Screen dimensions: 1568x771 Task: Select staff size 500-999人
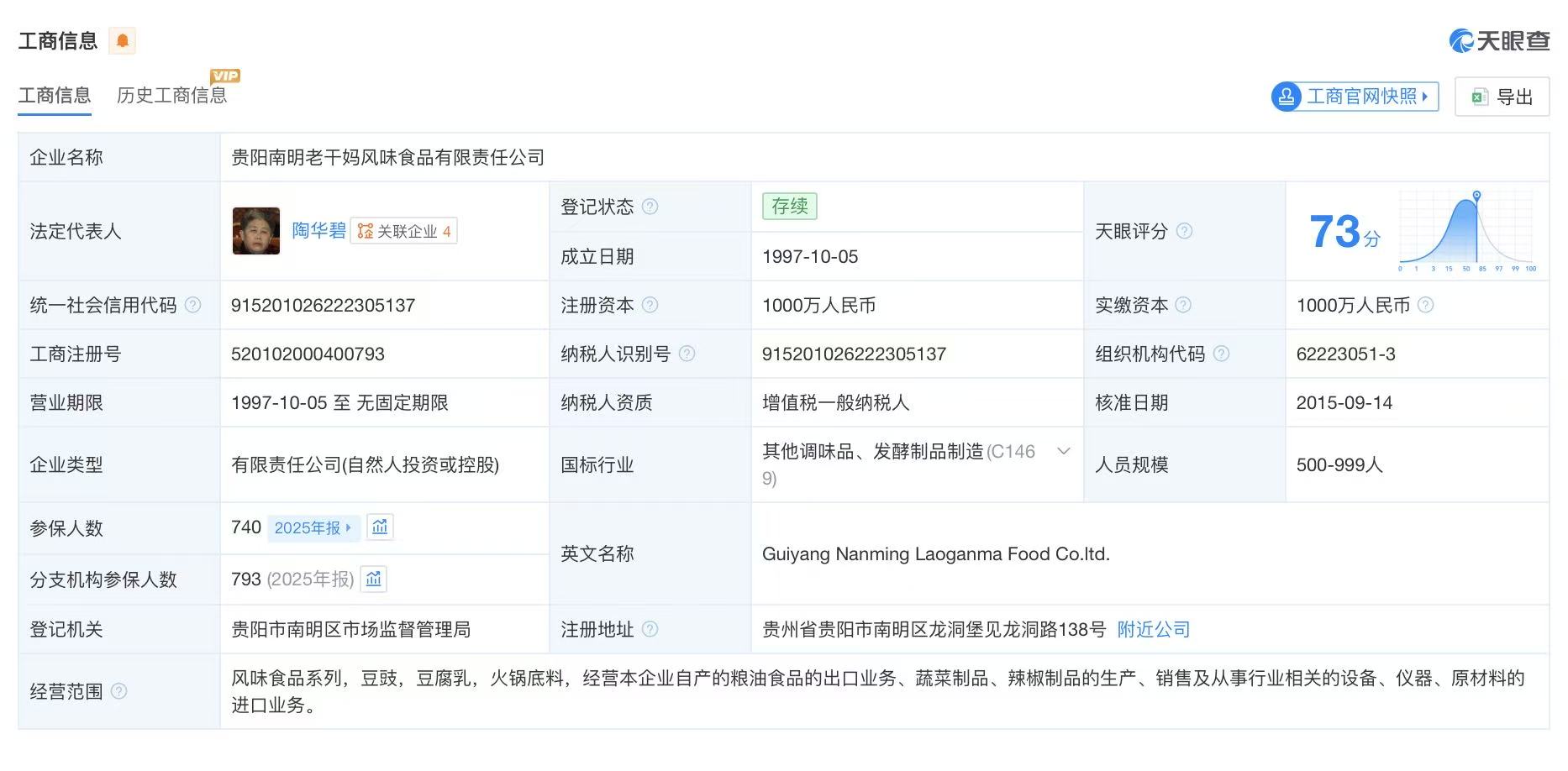coord(1339,464)
